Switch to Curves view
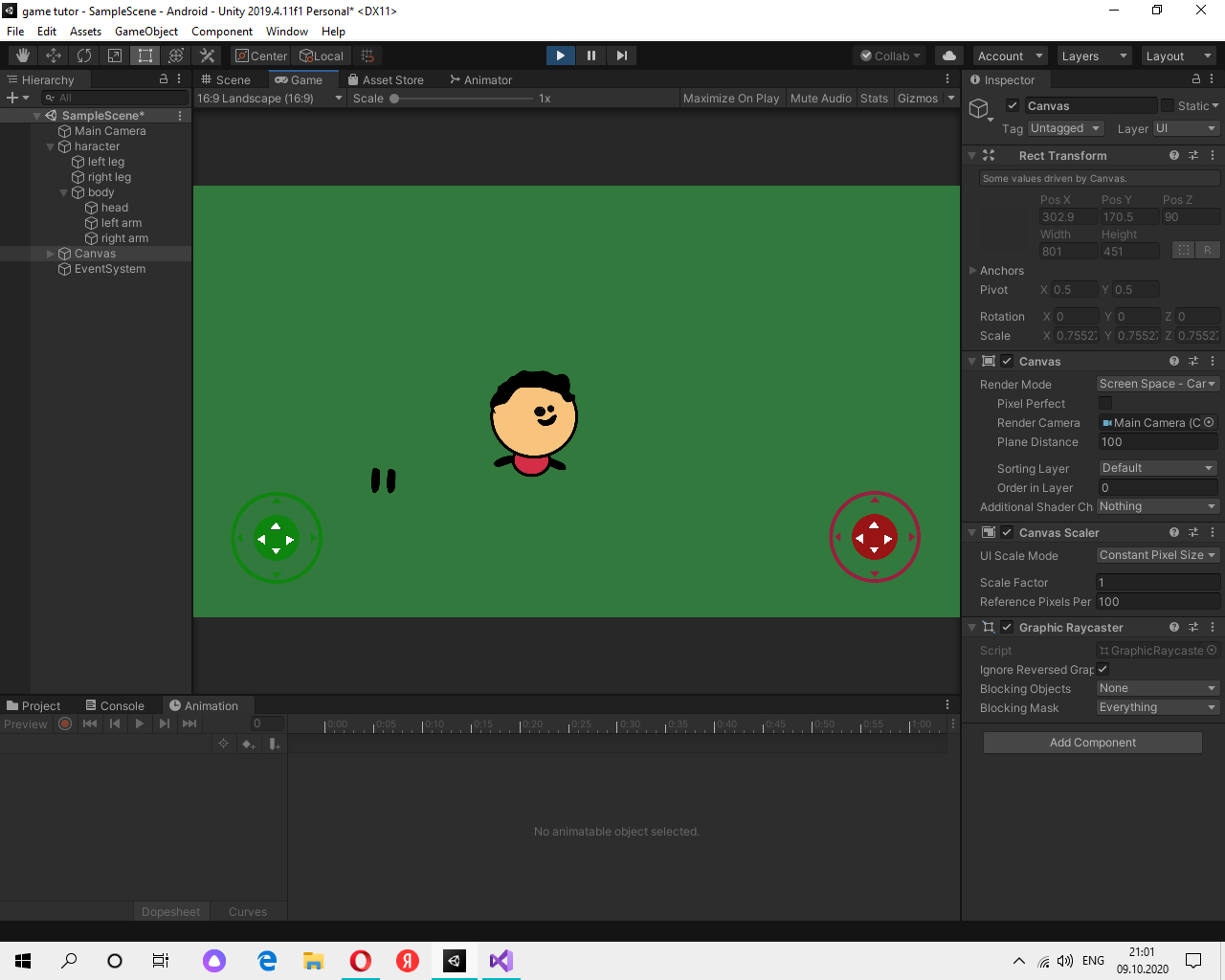Viewport: 1225px width, 980px height. (248, 911)
